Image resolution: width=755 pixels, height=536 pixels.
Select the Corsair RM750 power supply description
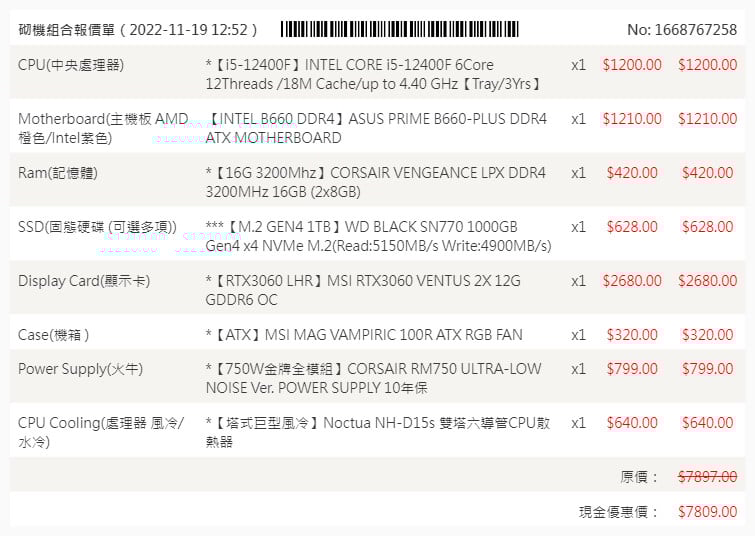(373, 378)
